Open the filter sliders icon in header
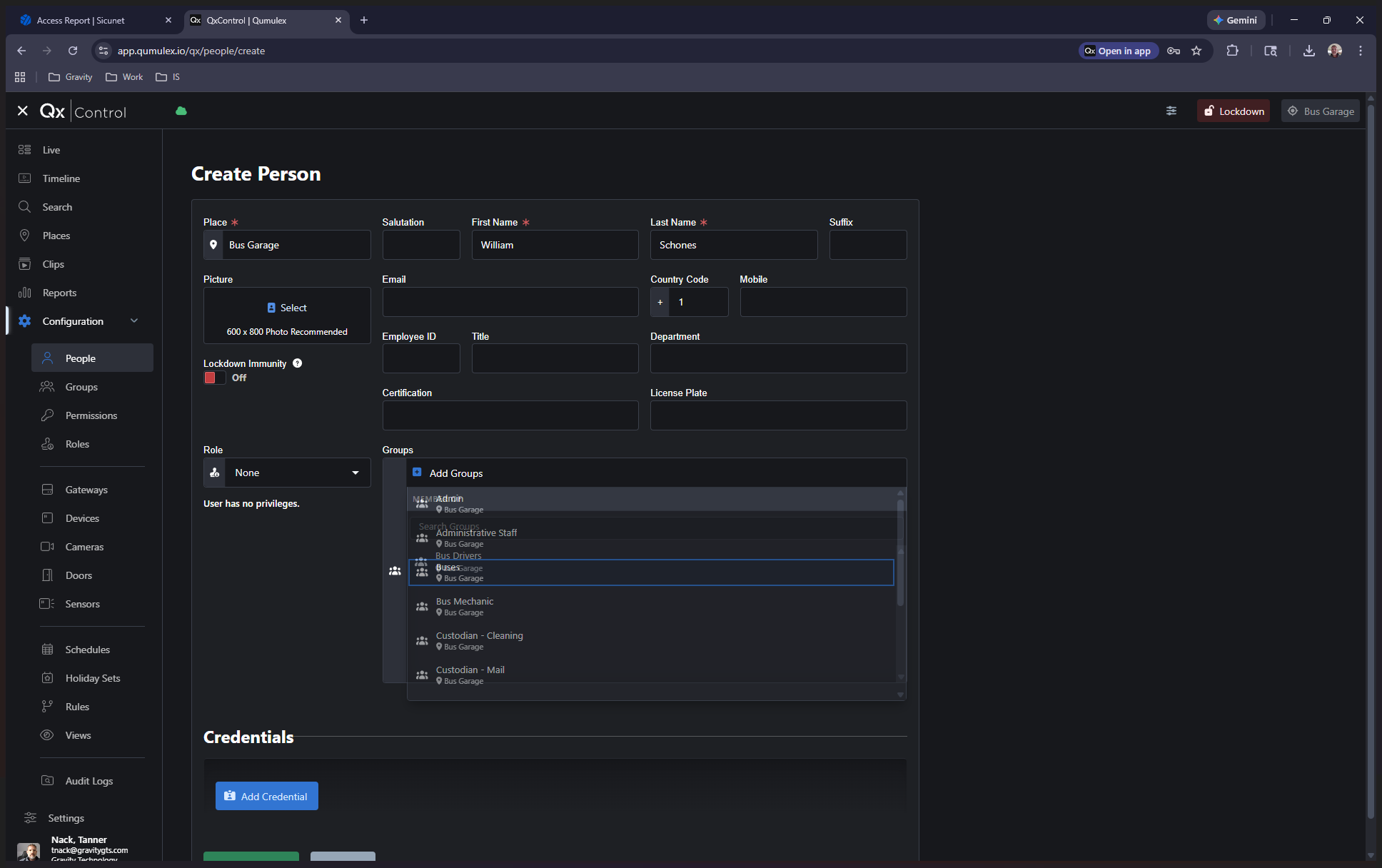The image size is (1382, 868). (1171, 111)
